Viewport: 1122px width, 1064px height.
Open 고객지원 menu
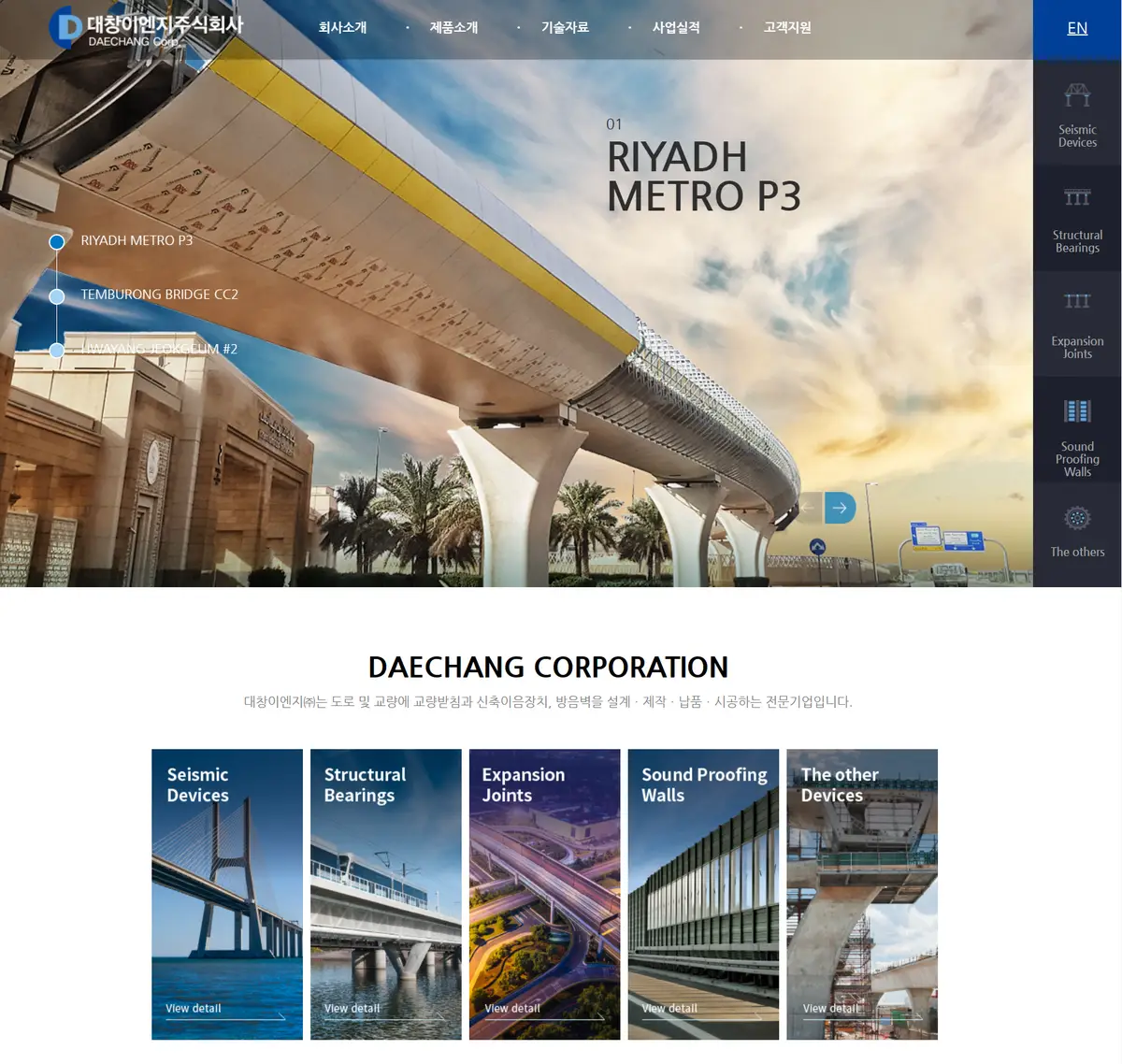tap(787, 28)
